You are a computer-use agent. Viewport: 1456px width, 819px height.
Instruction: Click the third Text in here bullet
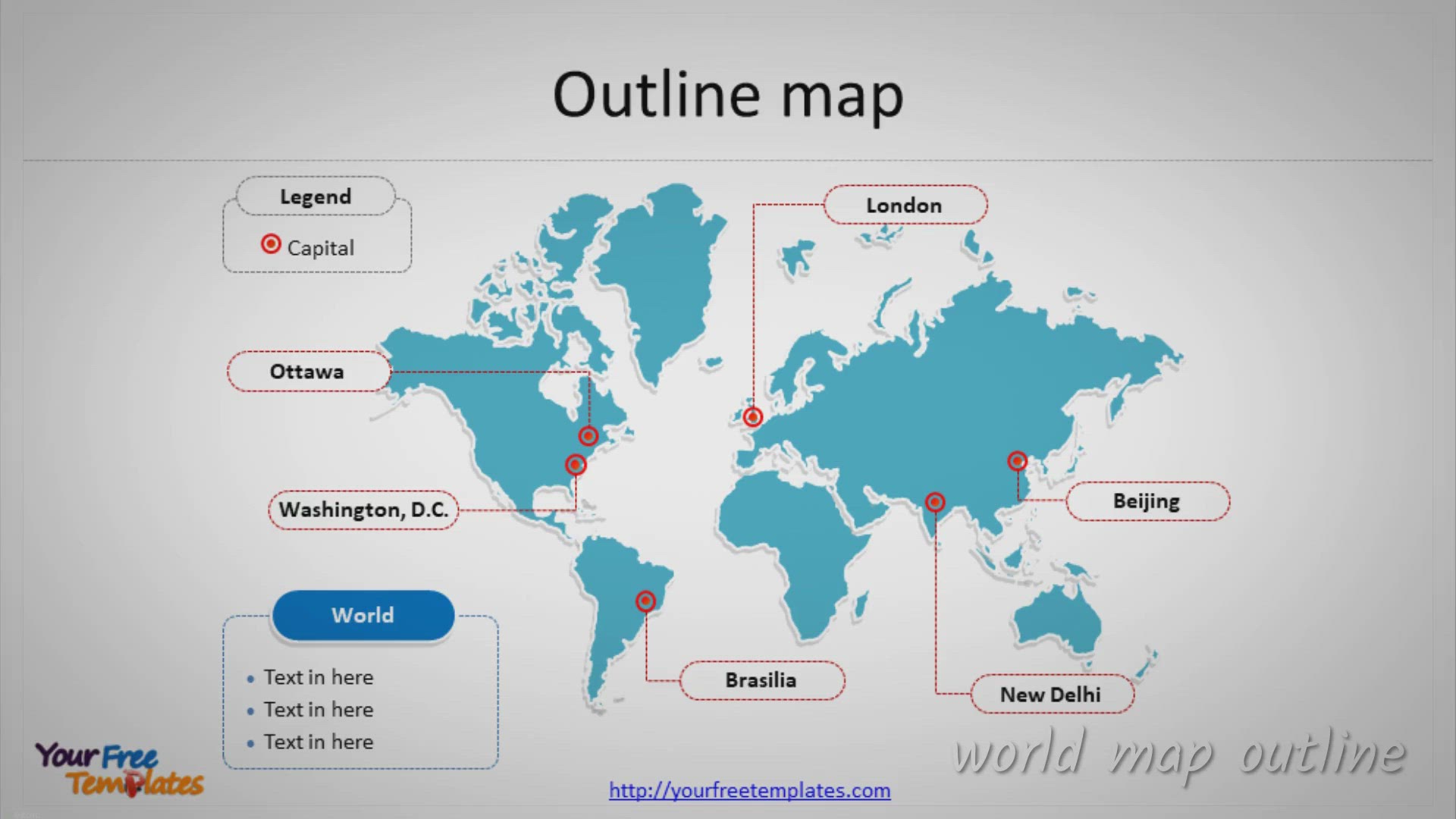tap(318, 742)
